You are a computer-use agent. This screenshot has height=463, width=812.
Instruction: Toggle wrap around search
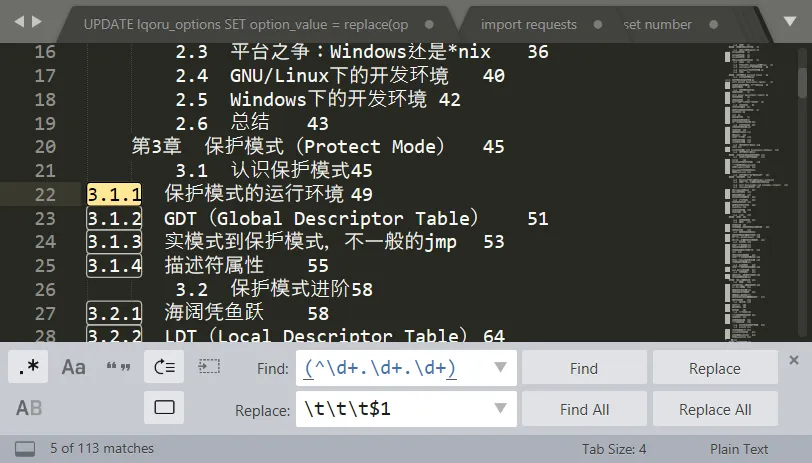(x=164, y=367)
